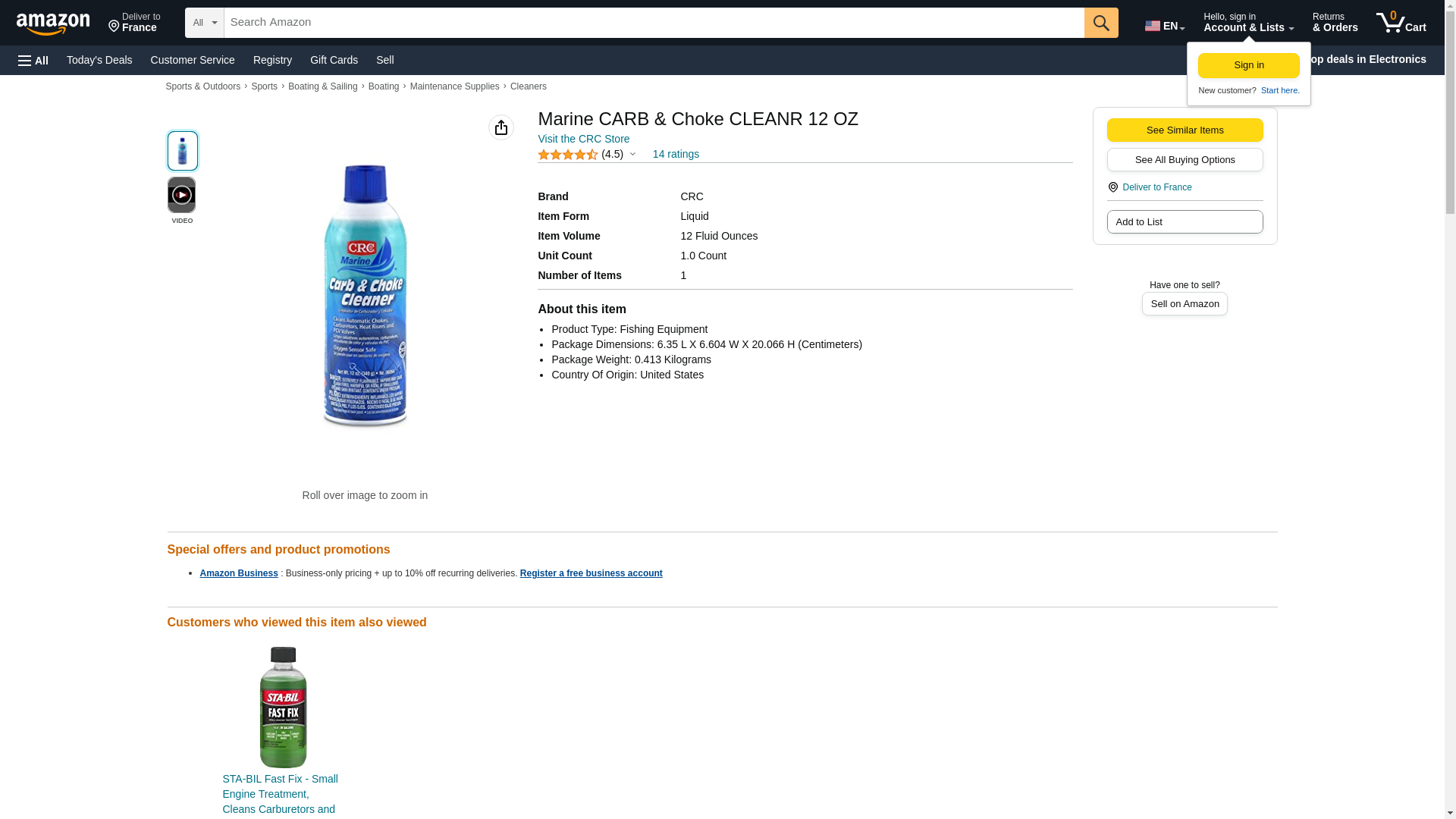Open Account & Lists menu
This screenshot has width=1456, height=819.
click(1247, 23)
